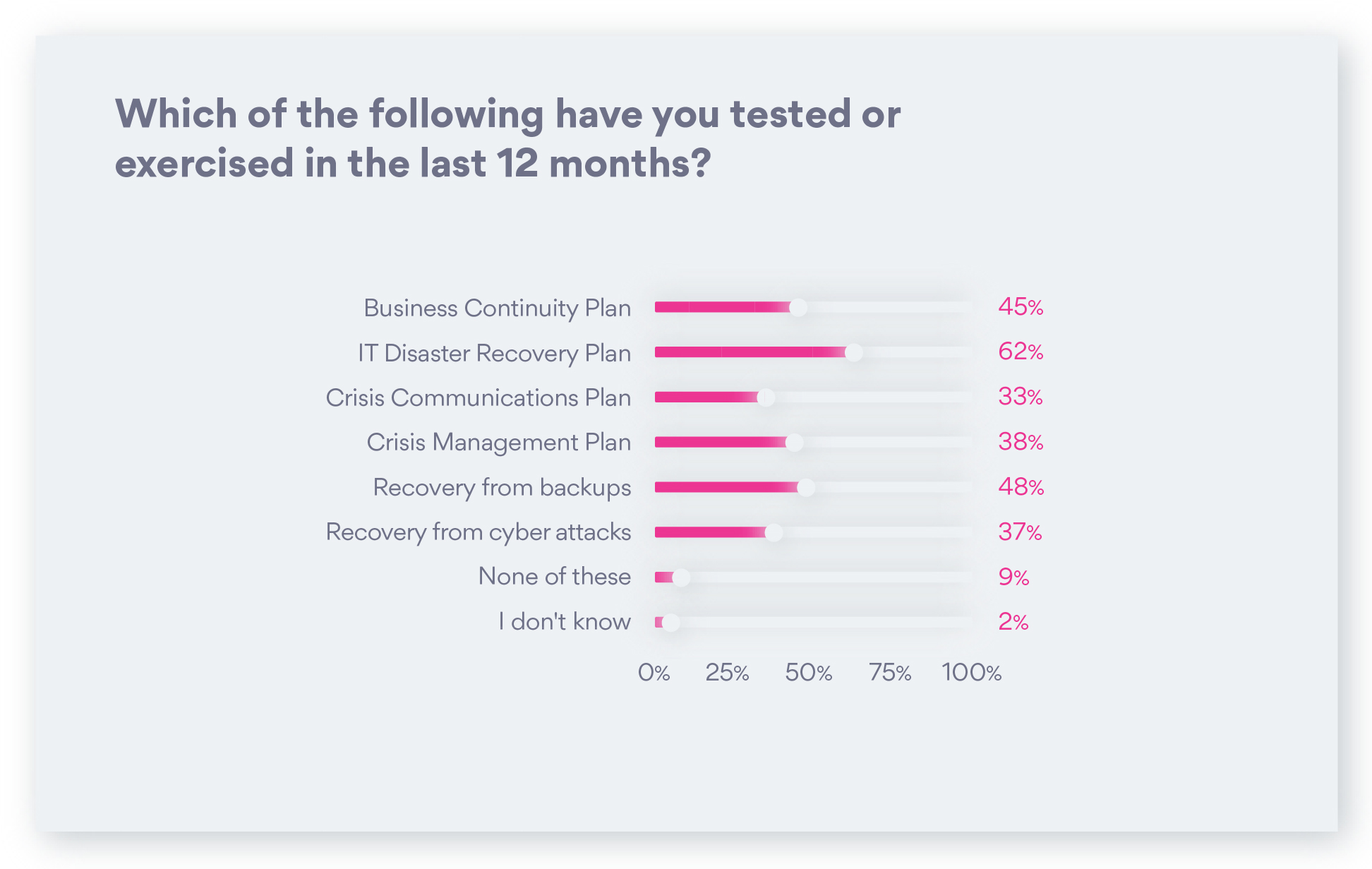The image size is (1372, 869).
Task: Click the 50% axis label
Action: 809,672
